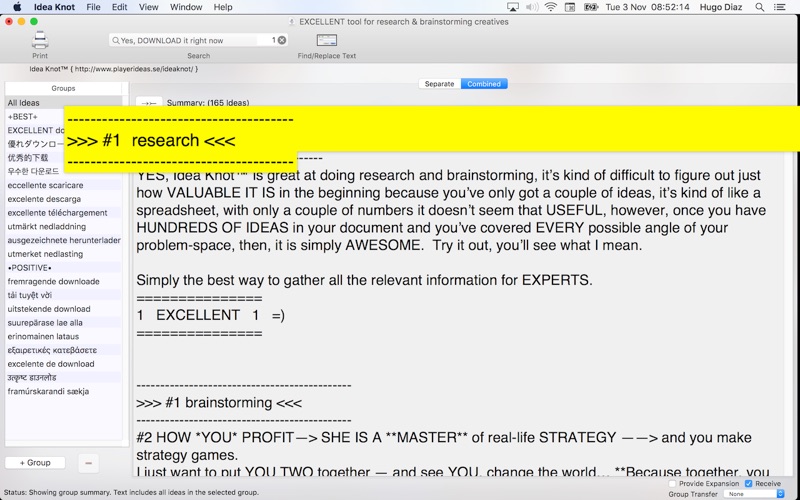The image size is (800, 500).
Task: Select the •POSITIVE• group
Action: coord(64,268)
